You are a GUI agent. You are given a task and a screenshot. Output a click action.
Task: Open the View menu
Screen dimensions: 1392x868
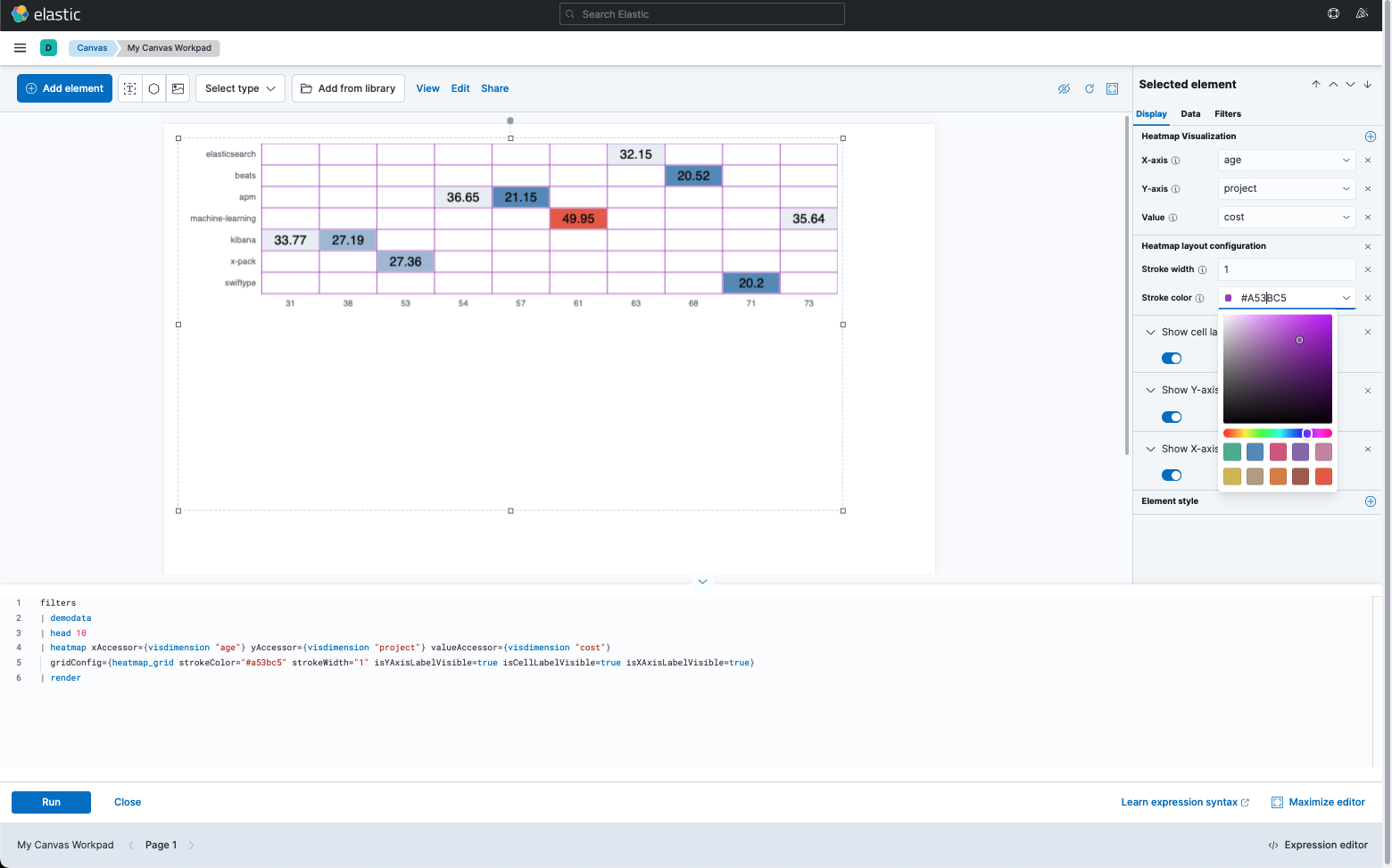pos(427,88)
